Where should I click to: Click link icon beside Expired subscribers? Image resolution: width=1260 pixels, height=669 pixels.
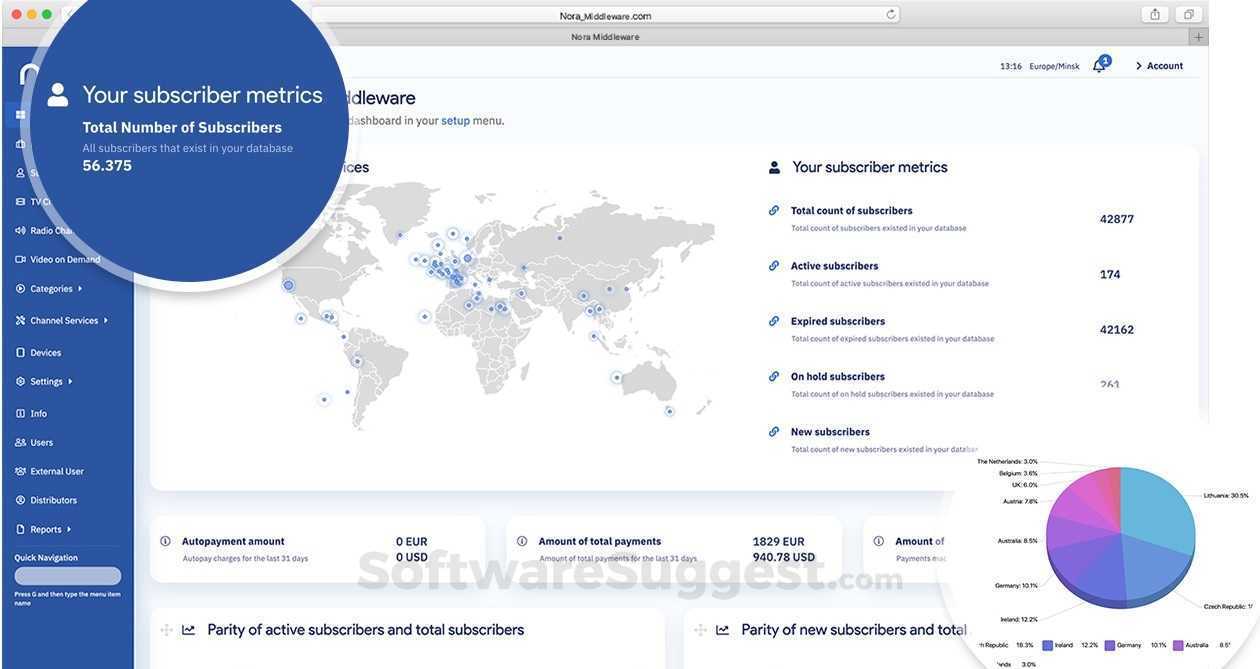[x=774, y=321]
